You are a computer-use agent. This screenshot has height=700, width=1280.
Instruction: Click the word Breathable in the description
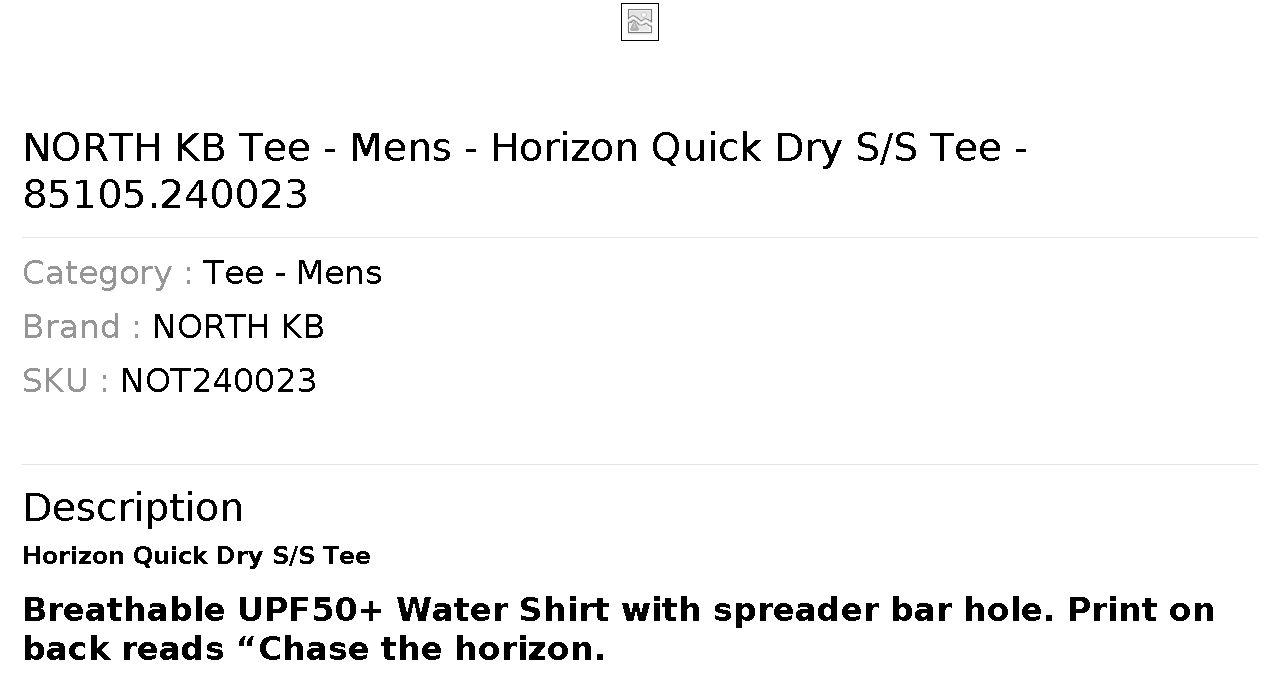[124, 610]
